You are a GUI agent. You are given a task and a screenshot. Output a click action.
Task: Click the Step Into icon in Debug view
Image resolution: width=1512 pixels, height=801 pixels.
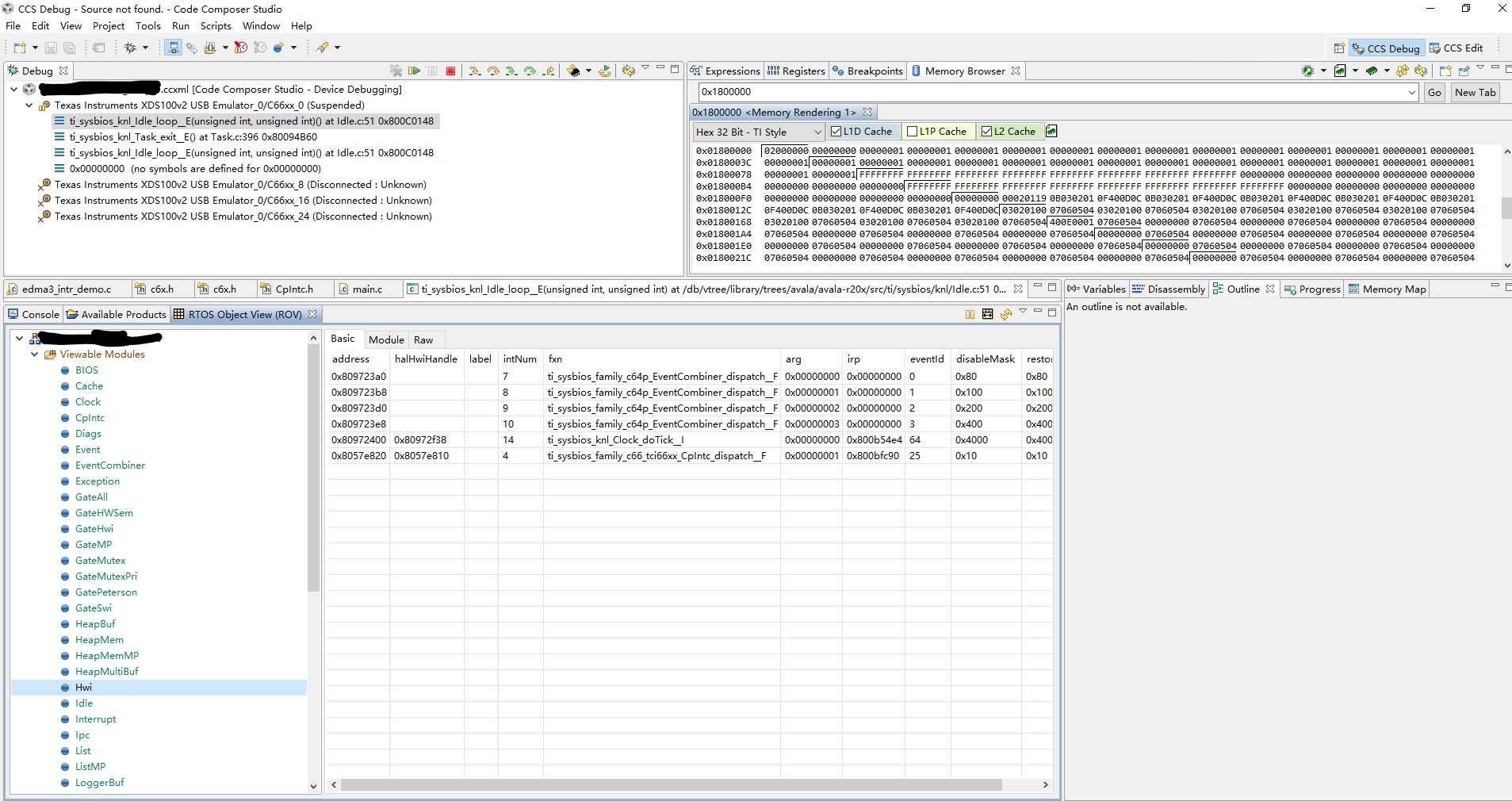tap(474, 71)
